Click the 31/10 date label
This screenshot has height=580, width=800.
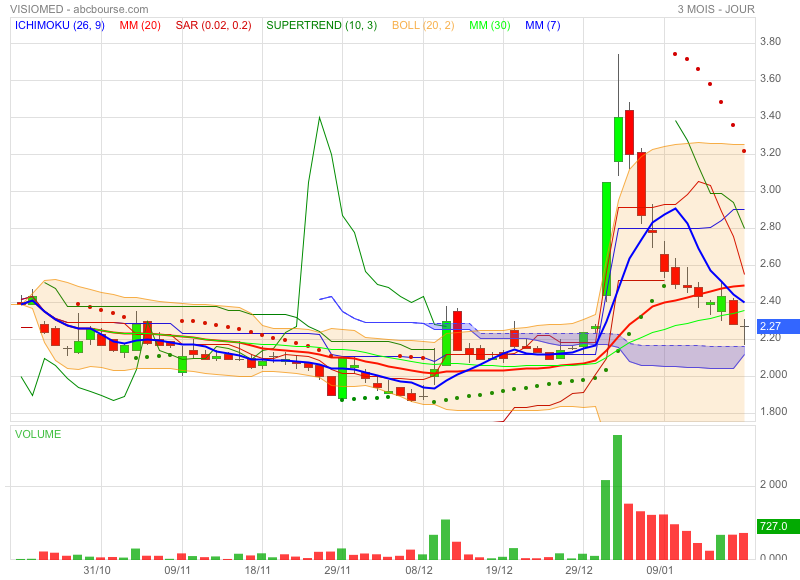click(x=97, y=570)
